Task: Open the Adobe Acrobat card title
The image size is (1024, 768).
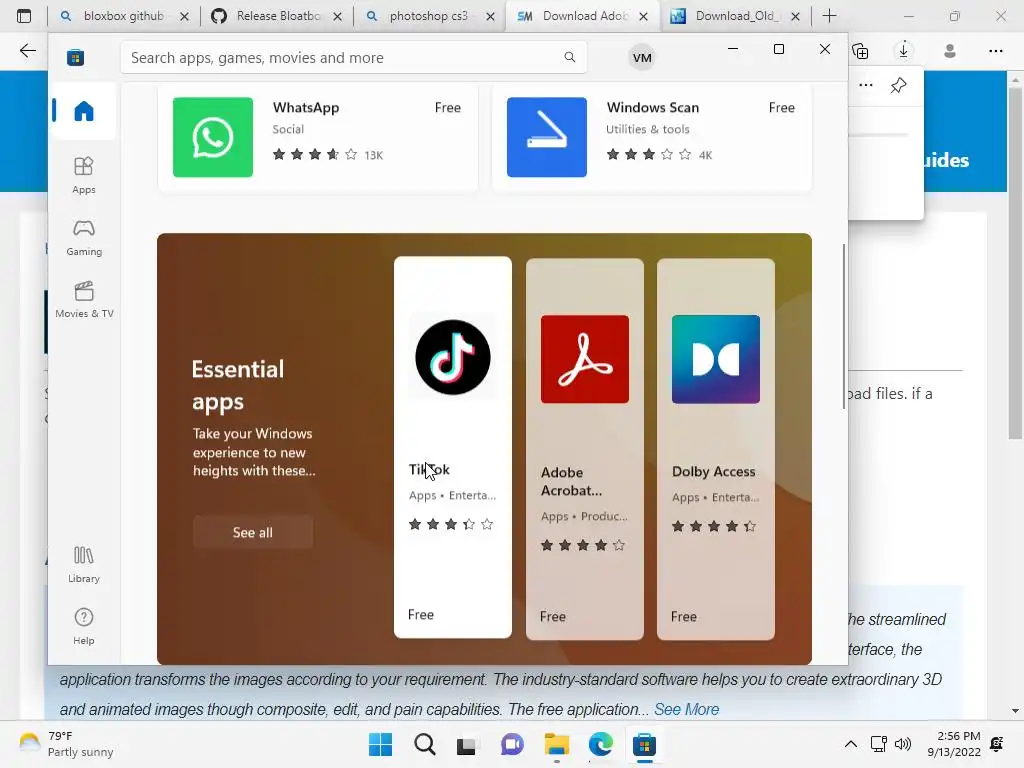Action: pos(571,481)
